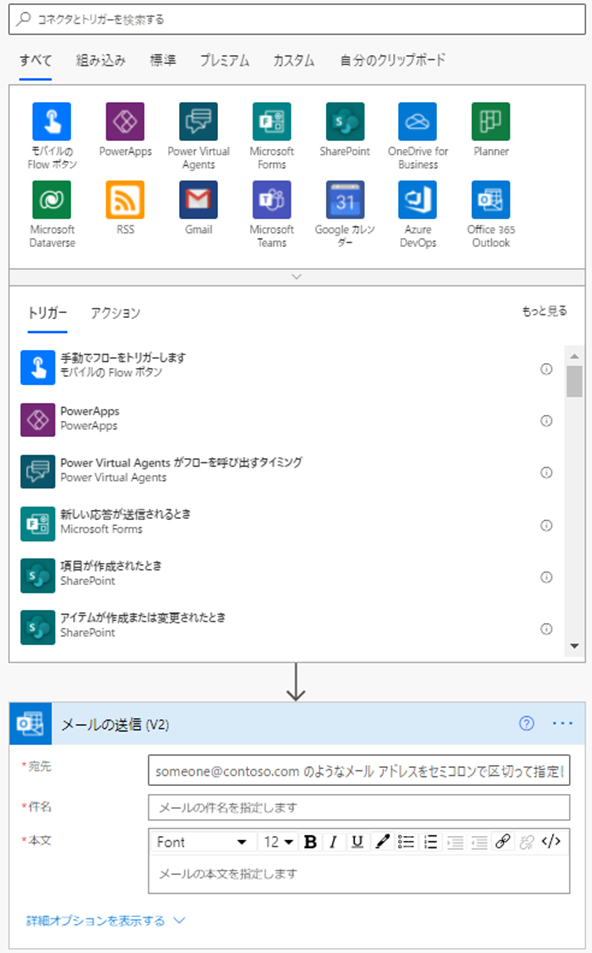Pick the Power Virtual Agents connector
The image size is (592, 953).
click(198, 122)
